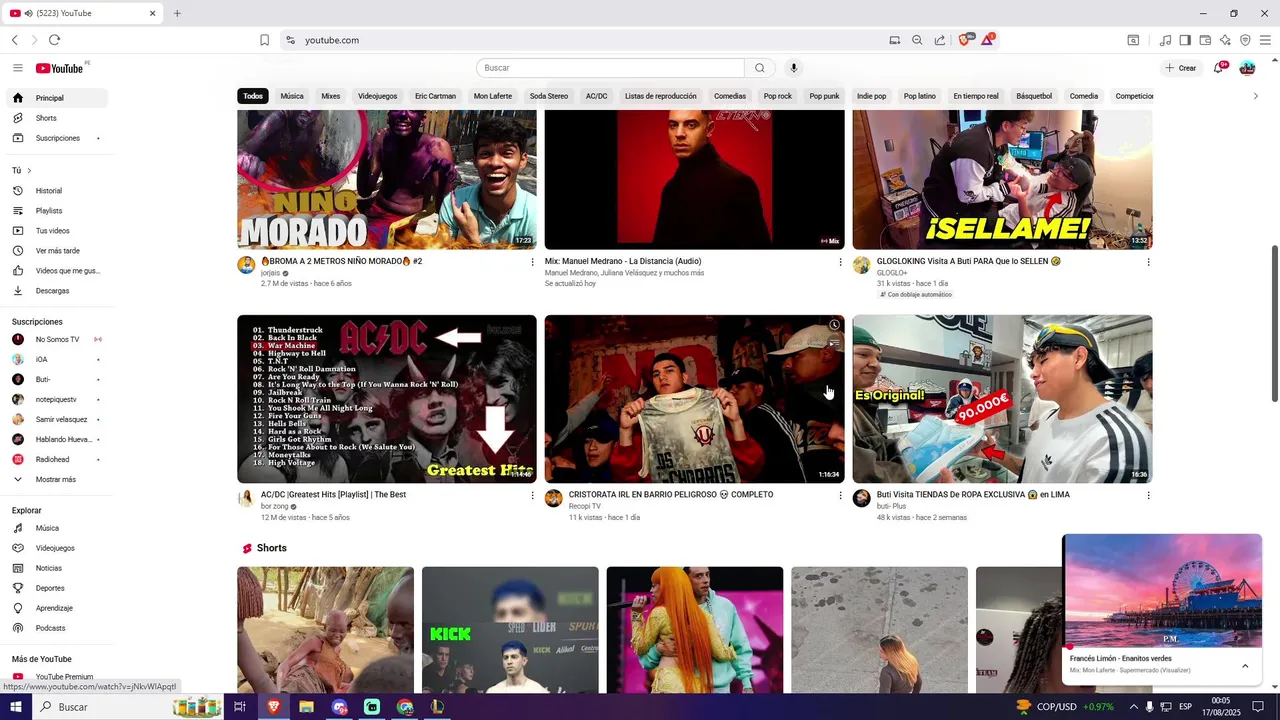Open Brave main menu icon
1280x720 pixels.
click(x=1265, y=40)
